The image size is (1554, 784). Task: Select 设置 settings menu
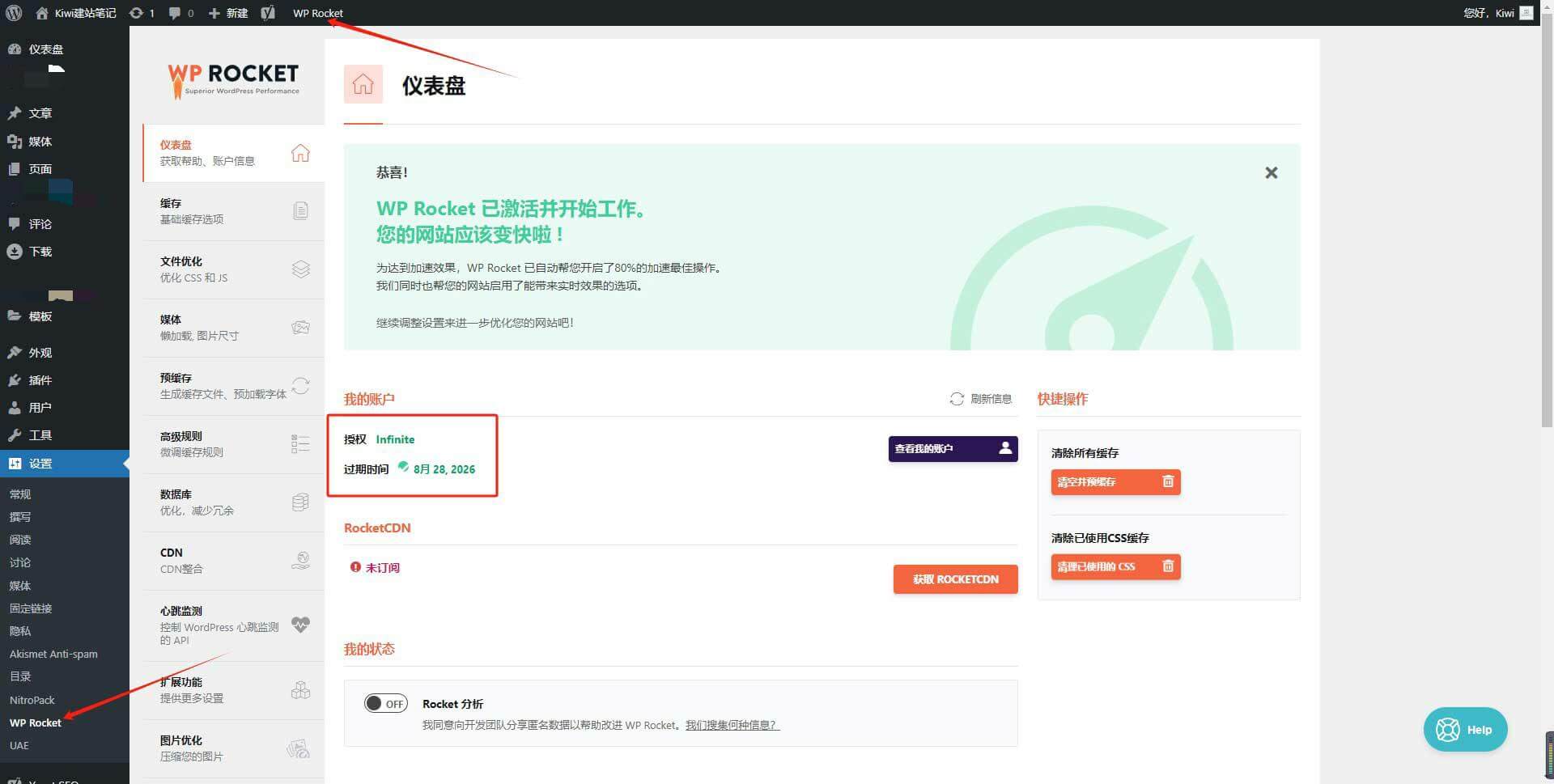[65, 463]
